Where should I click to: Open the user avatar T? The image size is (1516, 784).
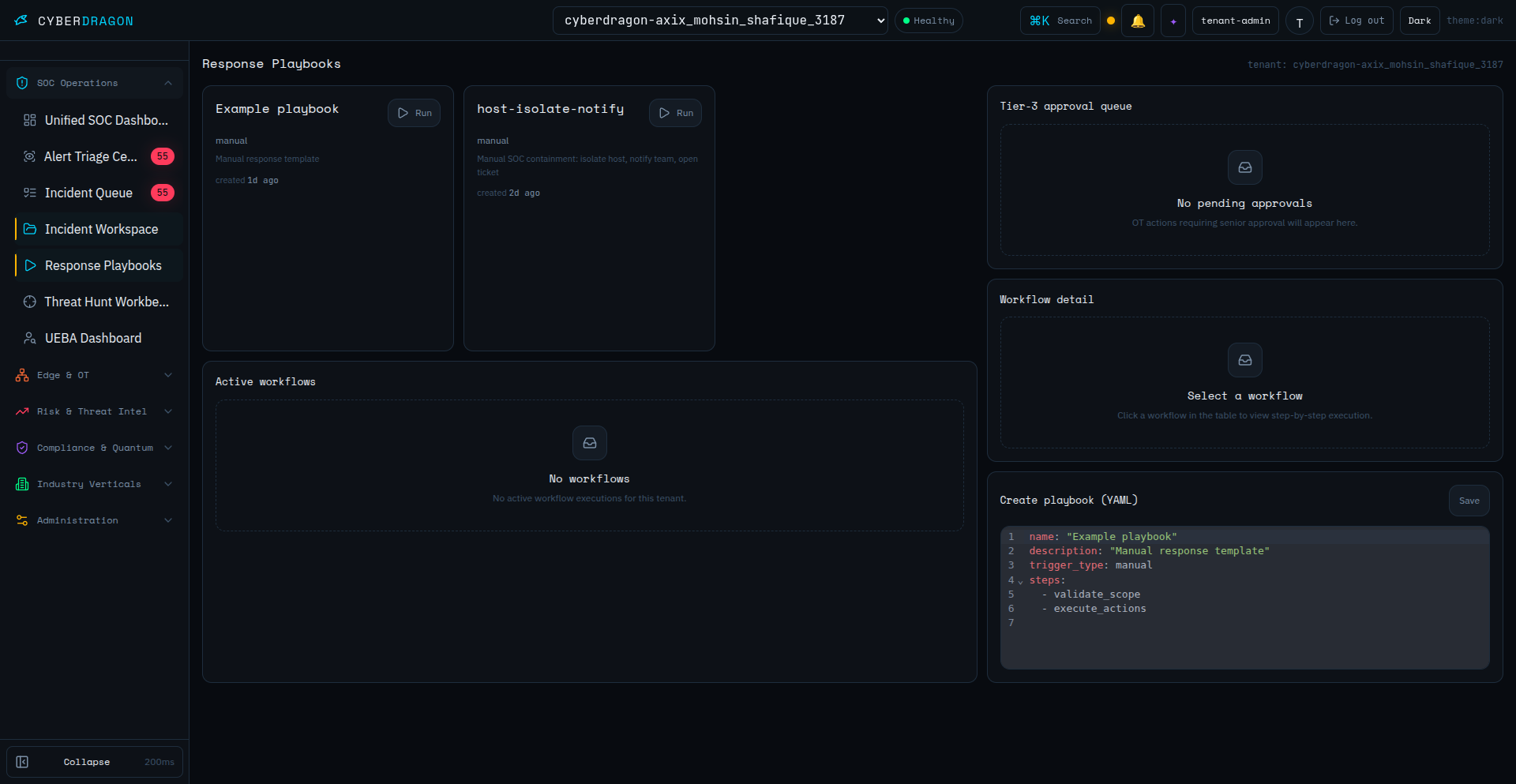[x=1300, y=21]
